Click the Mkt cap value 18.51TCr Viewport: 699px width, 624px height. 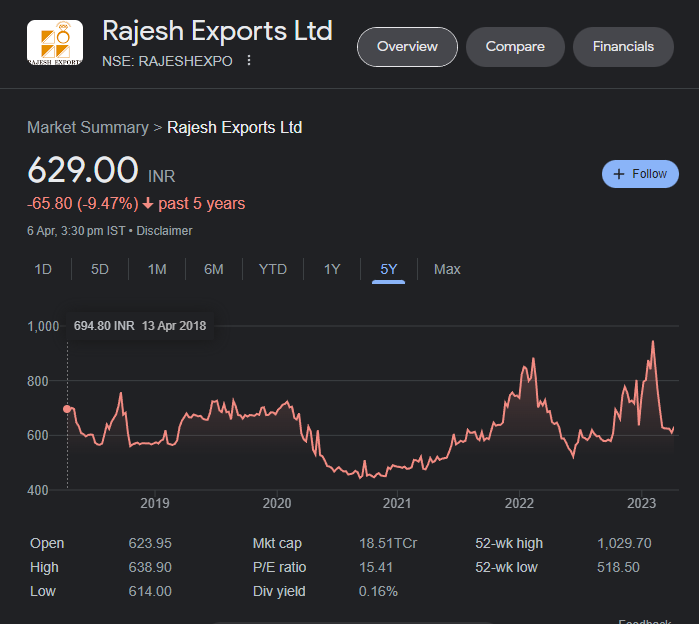(x=388, y=543)
